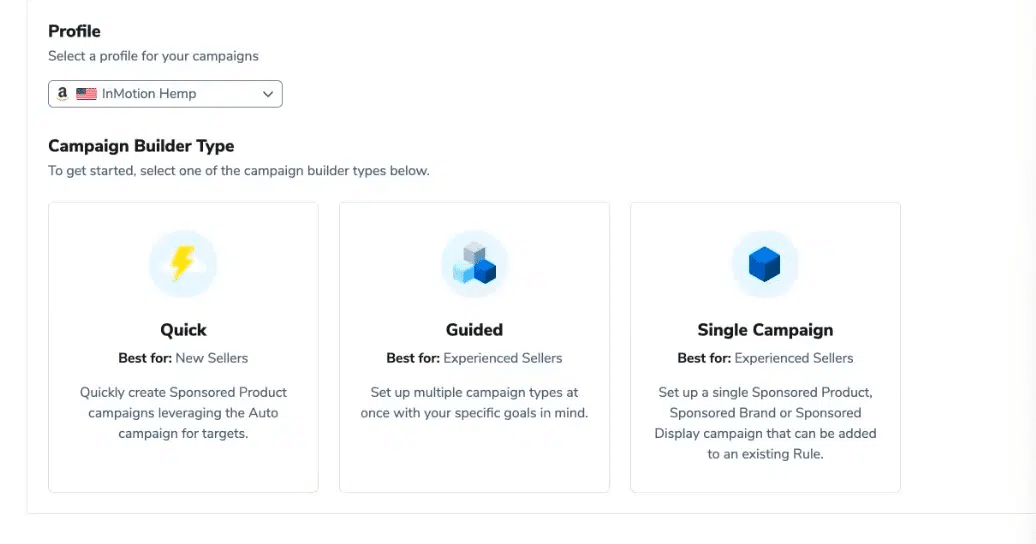Click the Amazon logo in profile selector

click(x=63, y=94)
